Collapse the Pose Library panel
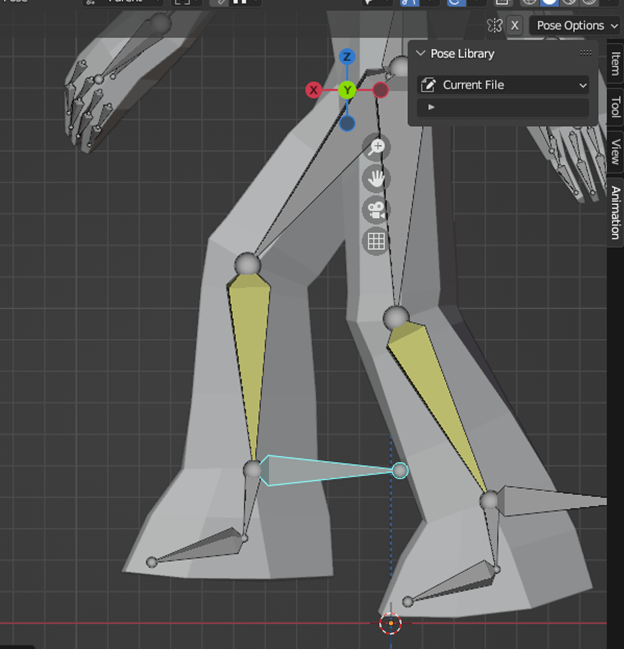 421,53
